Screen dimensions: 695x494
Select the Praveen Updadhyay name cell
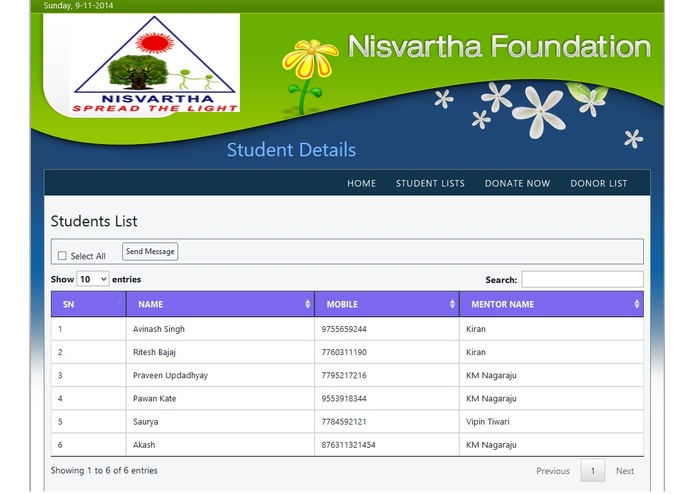tap(220, 375)
